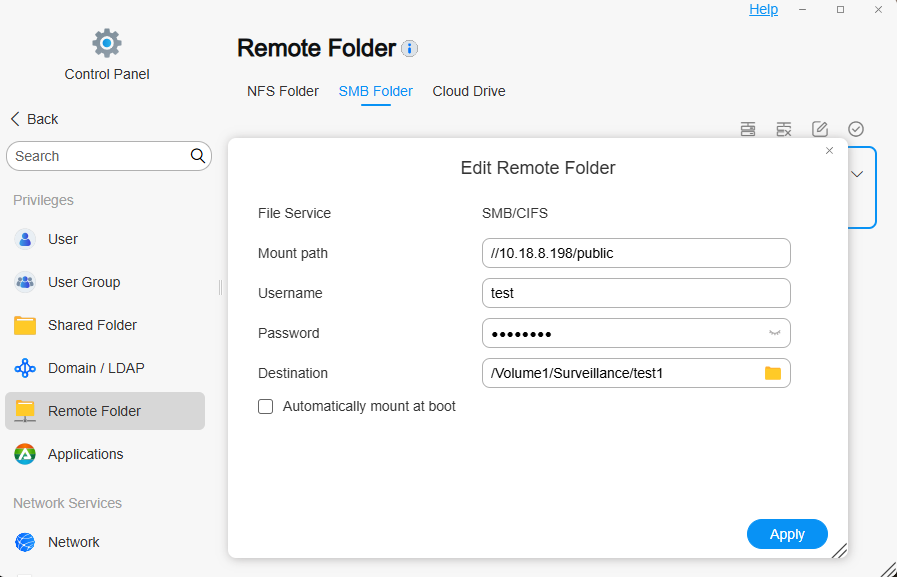Click the edit pencil toolbar icon

point(820,129)
